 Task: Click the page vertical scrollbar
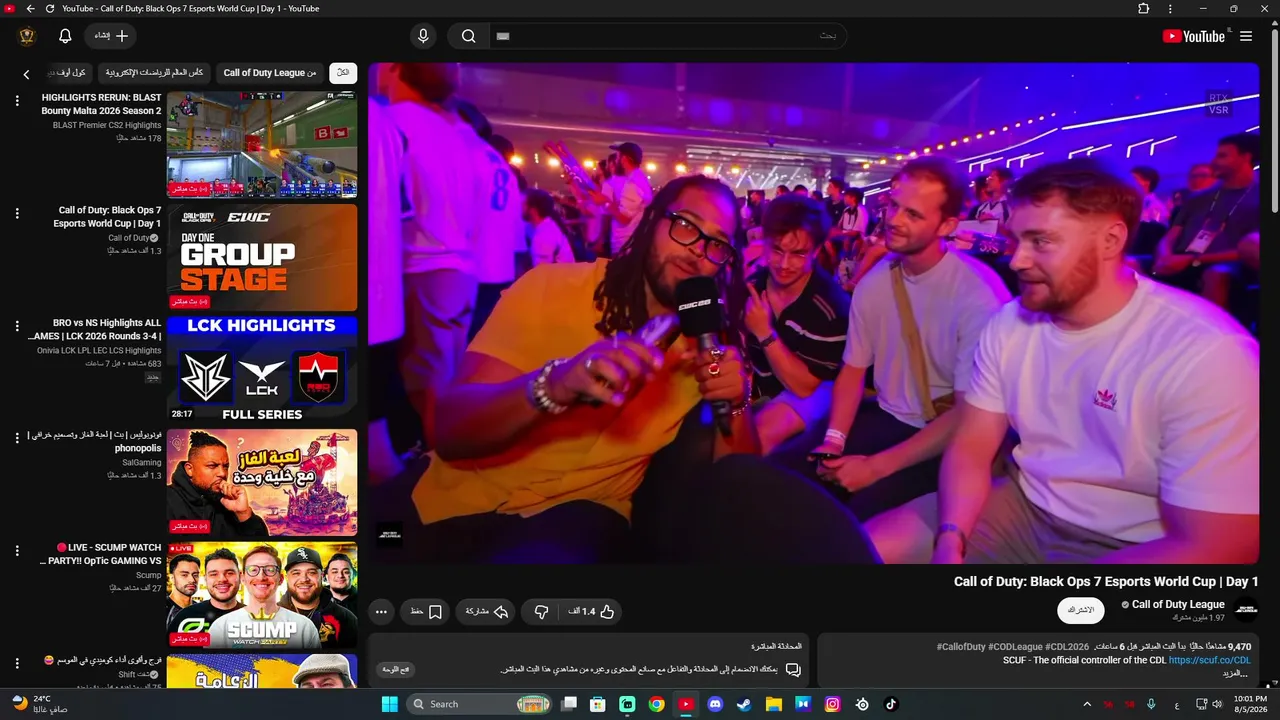[x=1274, y=120]
